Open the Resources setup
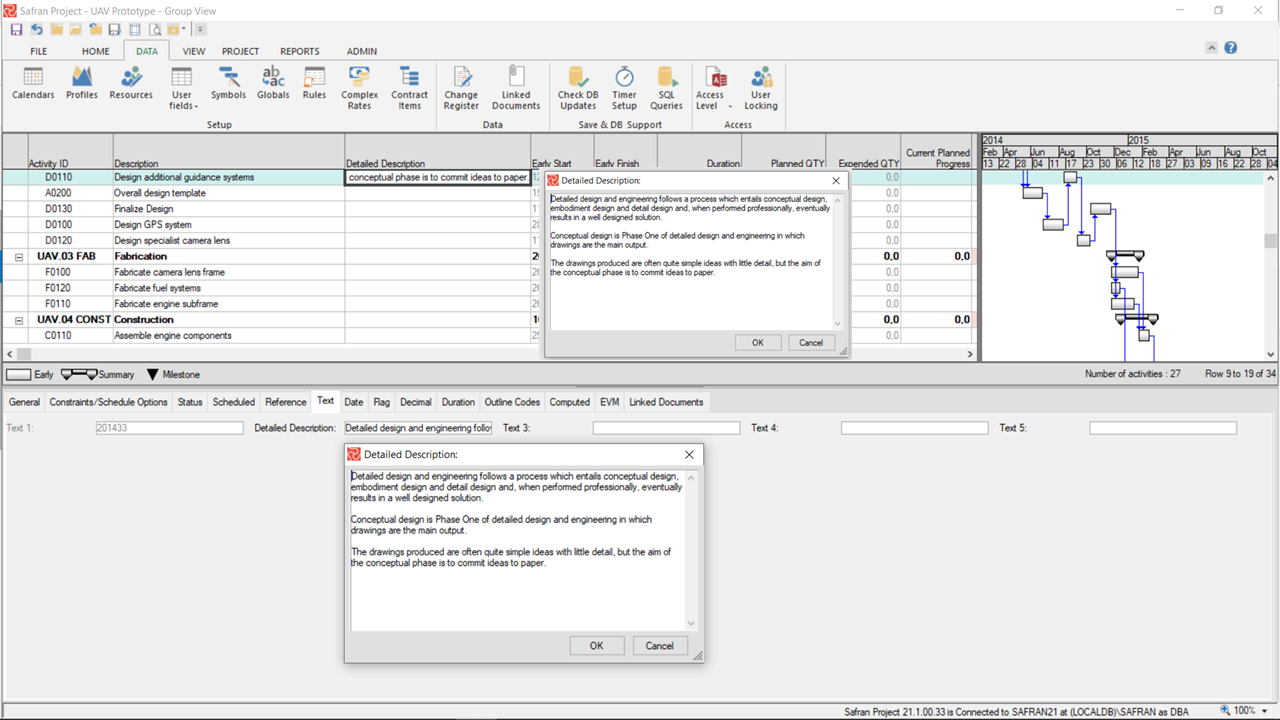1280x720 pixels. [x=131, y=84]
